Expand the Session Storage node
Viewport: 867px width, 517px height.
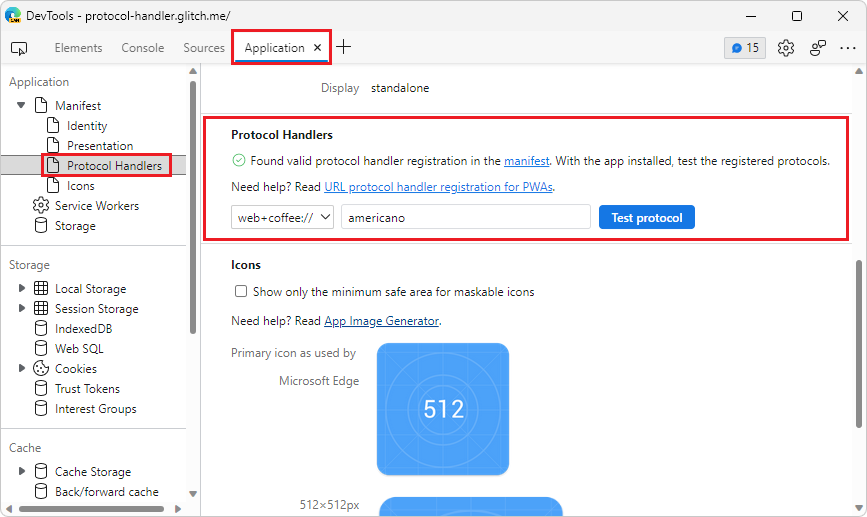(22, 308)
